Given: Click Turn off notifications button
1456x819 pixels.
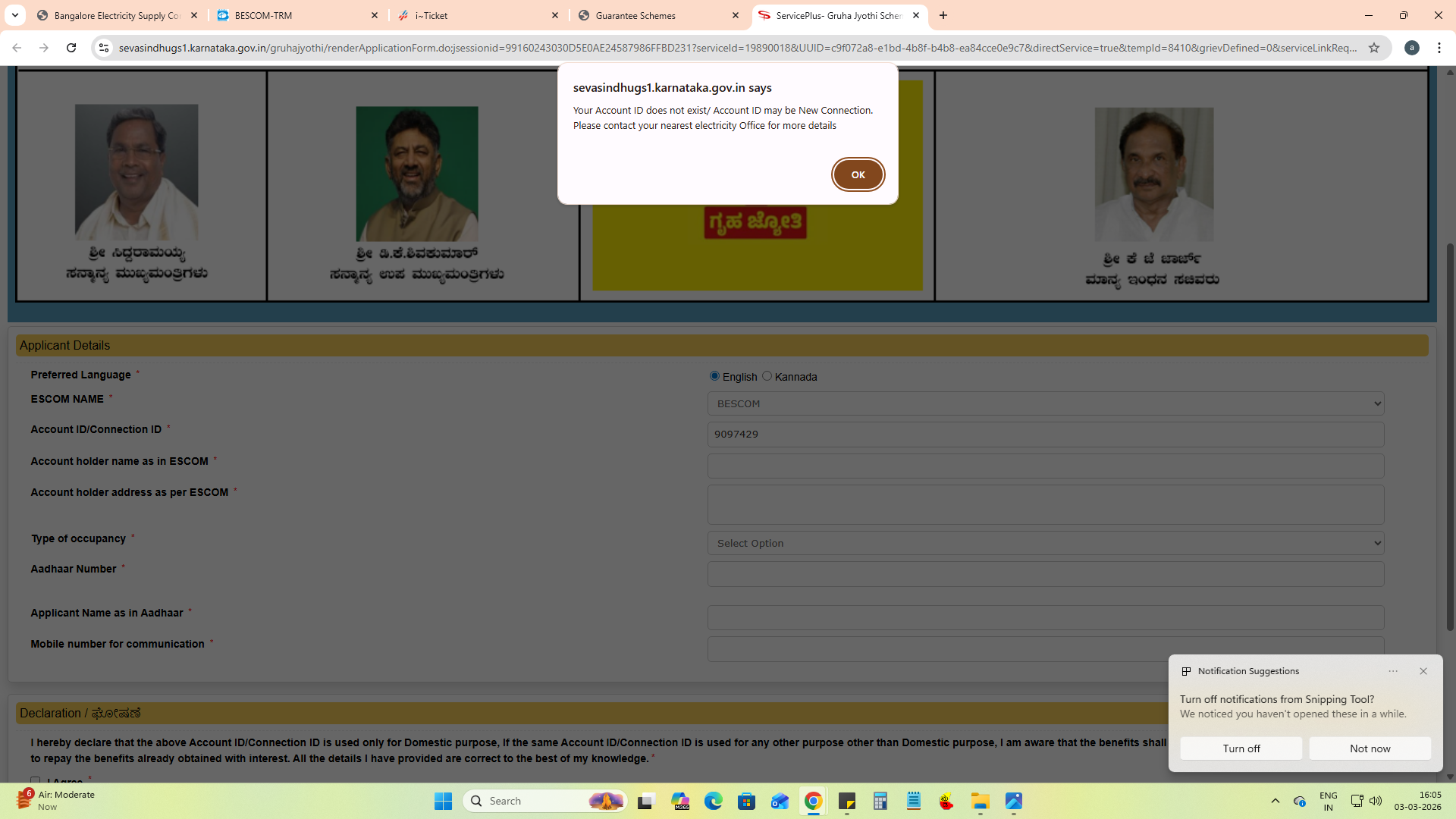Looking at the screenshot, I should coord(1241,748).
